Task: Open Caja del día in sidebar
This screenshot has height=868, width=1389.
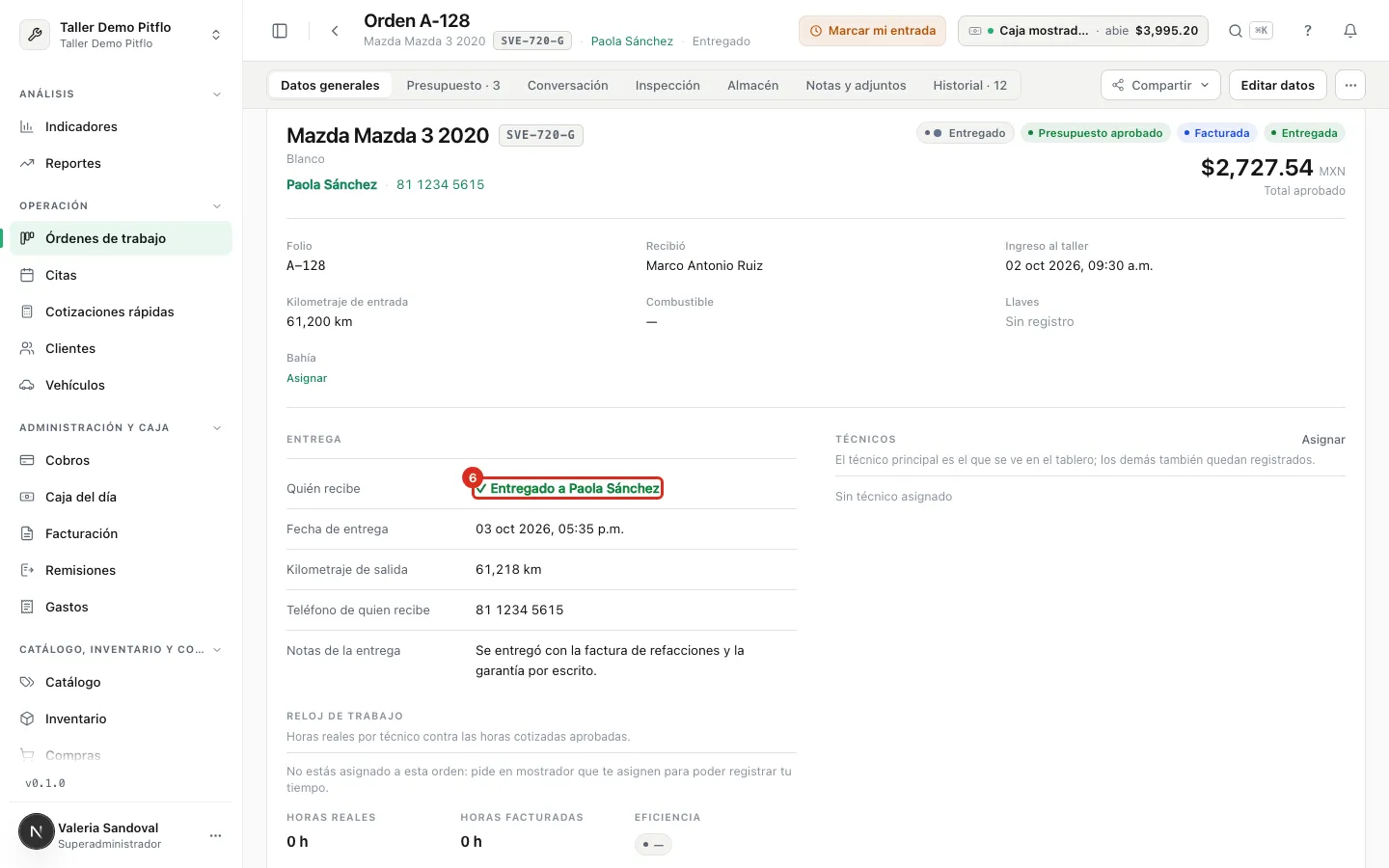Action: 122,497
